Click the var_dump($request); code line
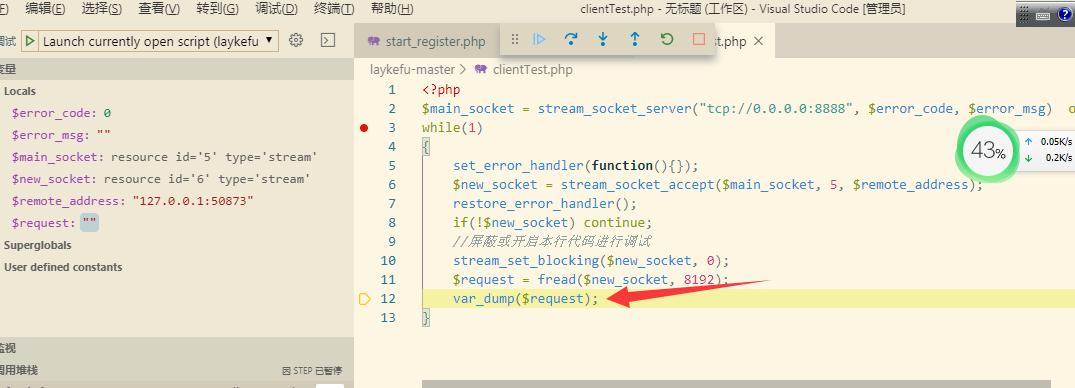The height and width of the screenshot is (388, 1075). [x=526, y=299]
